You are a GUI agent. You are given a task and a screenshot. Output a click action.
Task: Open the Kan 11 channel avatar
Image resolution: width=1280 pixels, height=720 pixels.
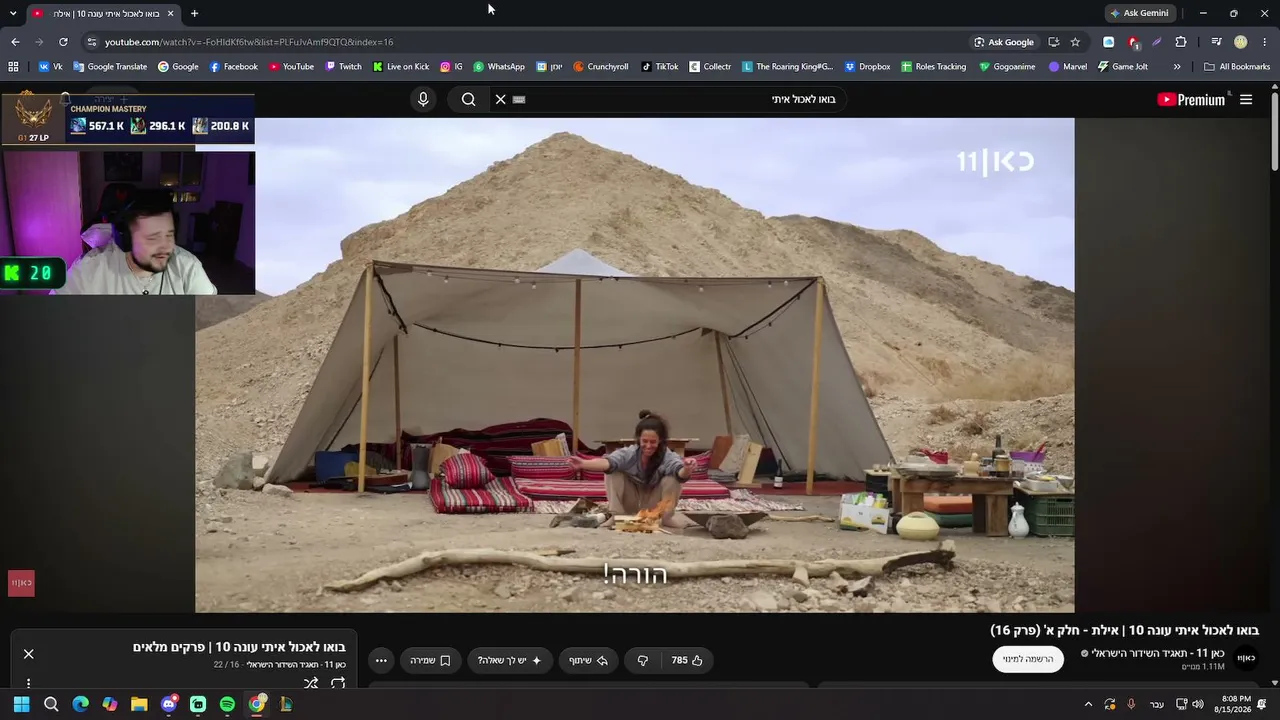point(1246,657)
